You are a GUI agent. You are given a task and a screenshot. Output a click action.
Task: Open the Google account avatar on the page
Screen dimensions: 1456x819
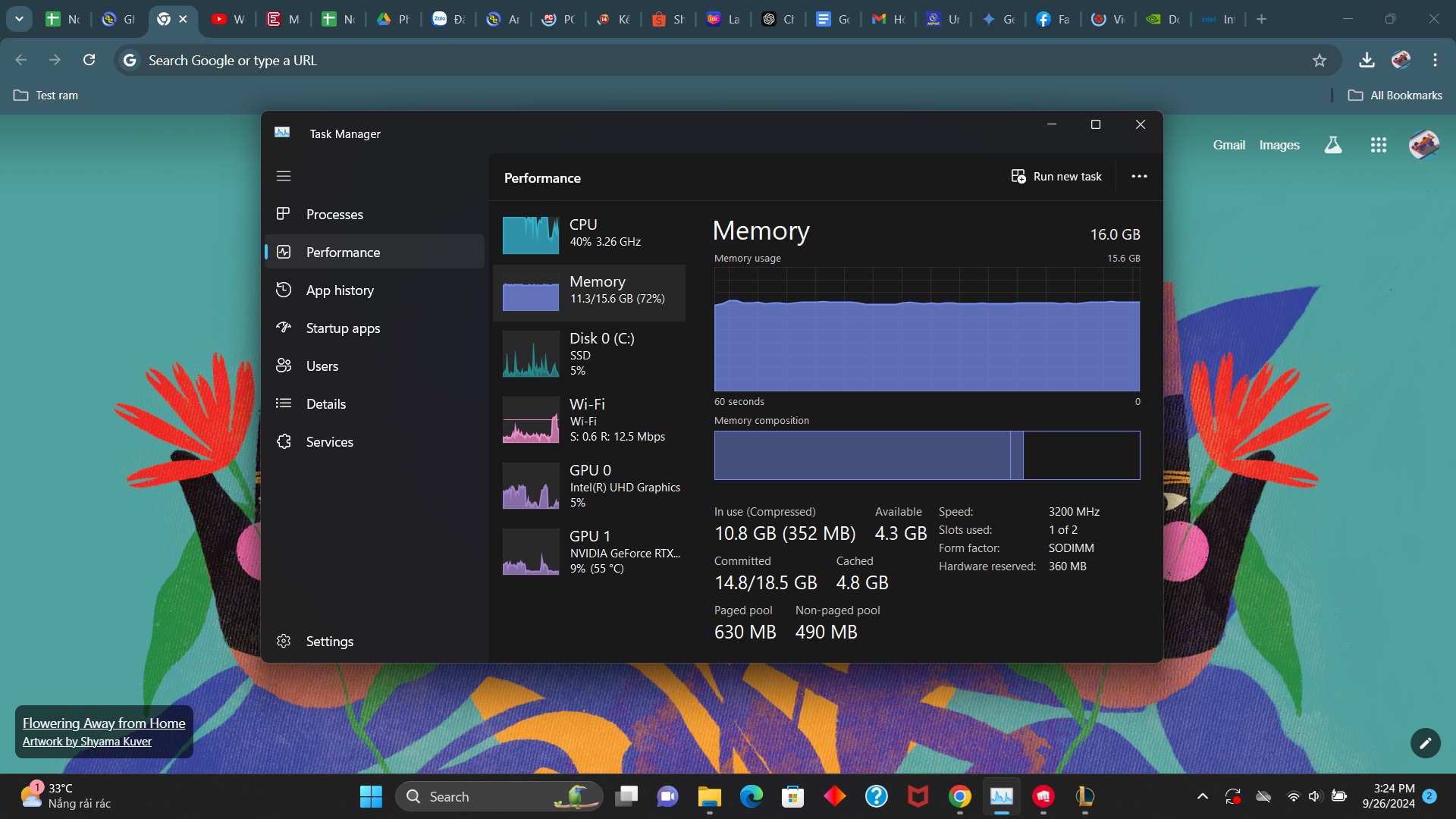[x=1423, y=145]
